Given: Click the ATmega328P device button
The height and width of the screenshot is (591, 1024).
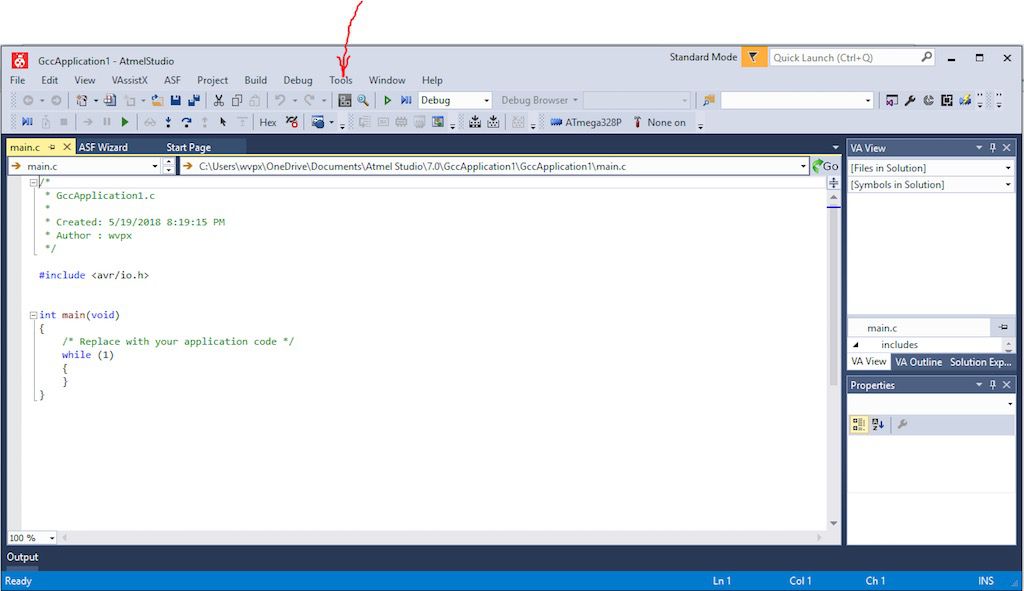Looking at the screenshot, I should point(586,122).
